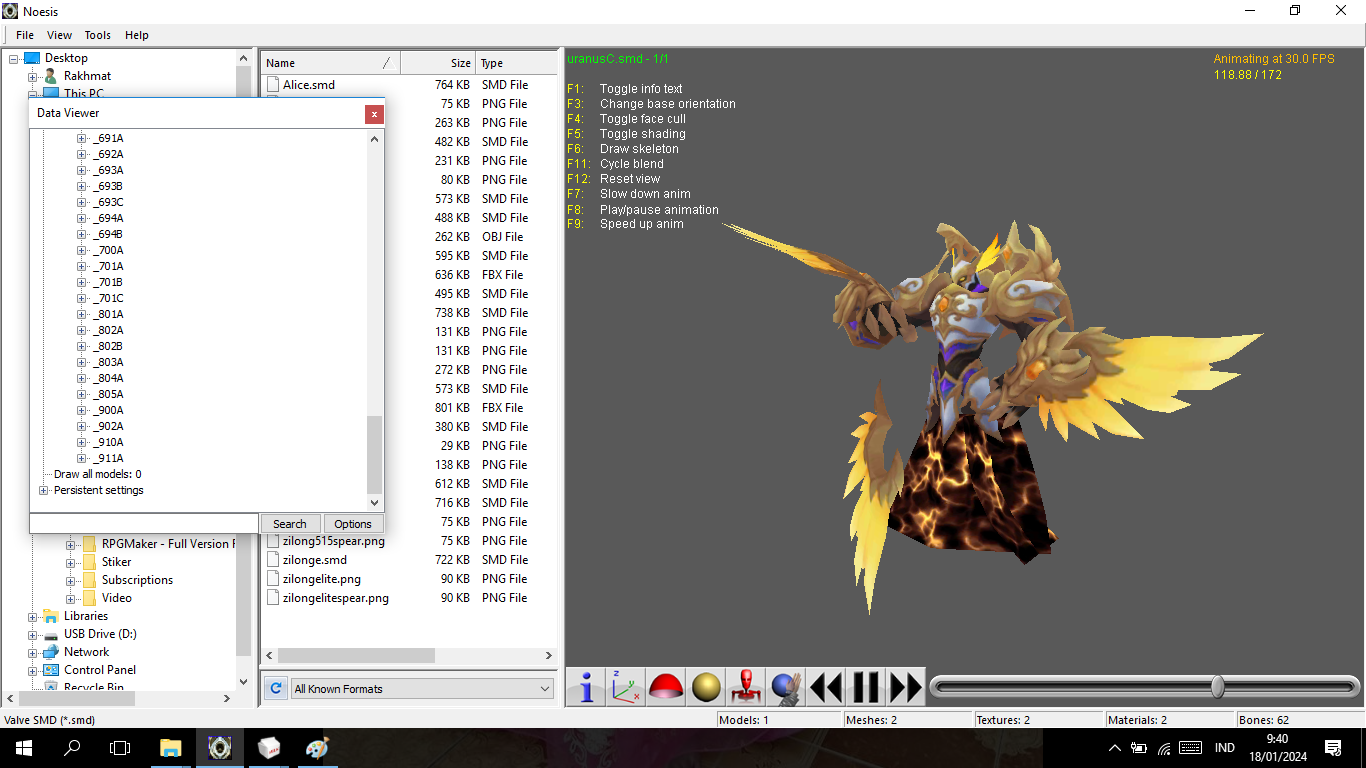Collapse the Desktop tree node
Screen dimensions: 1366x768
(x=15, y=58)
